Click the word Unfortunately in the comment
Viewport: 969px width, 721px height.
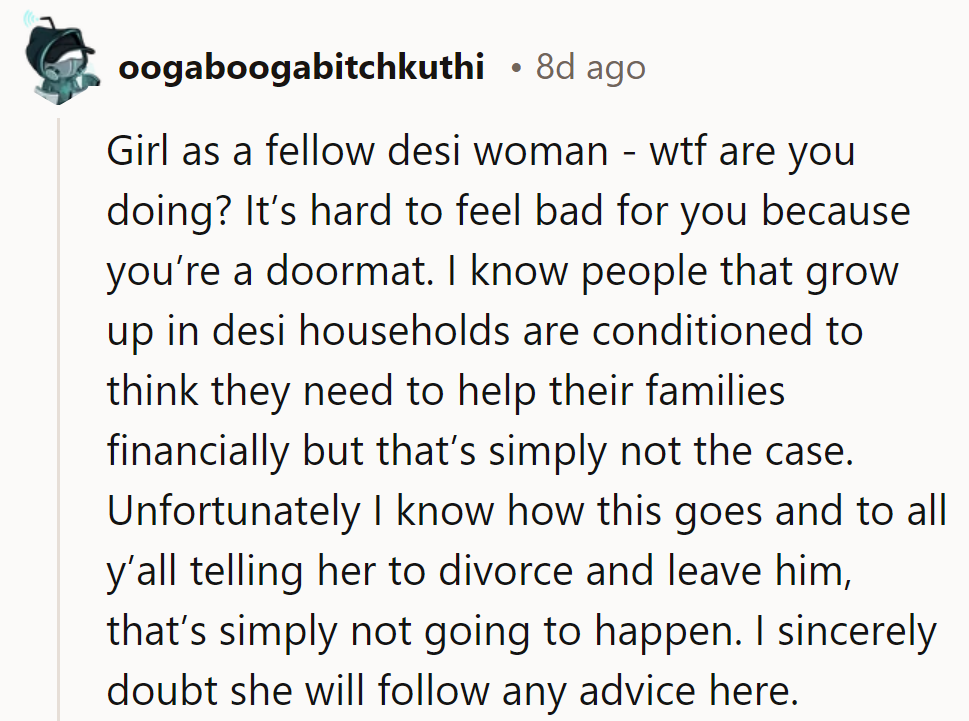point(233,512)
